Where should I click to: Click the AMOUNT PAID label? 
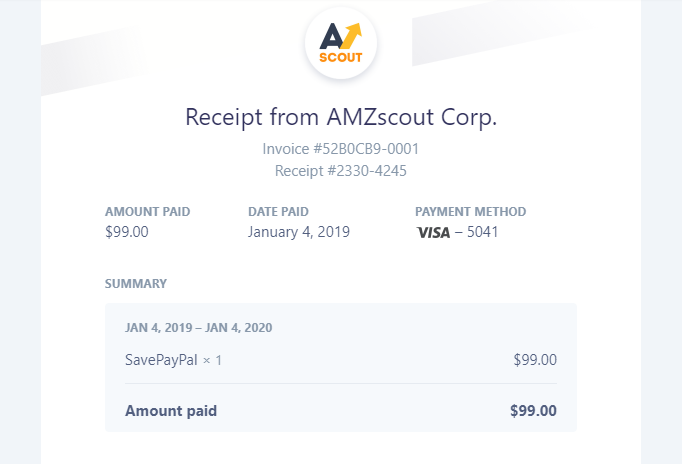[x=147, y=212]
